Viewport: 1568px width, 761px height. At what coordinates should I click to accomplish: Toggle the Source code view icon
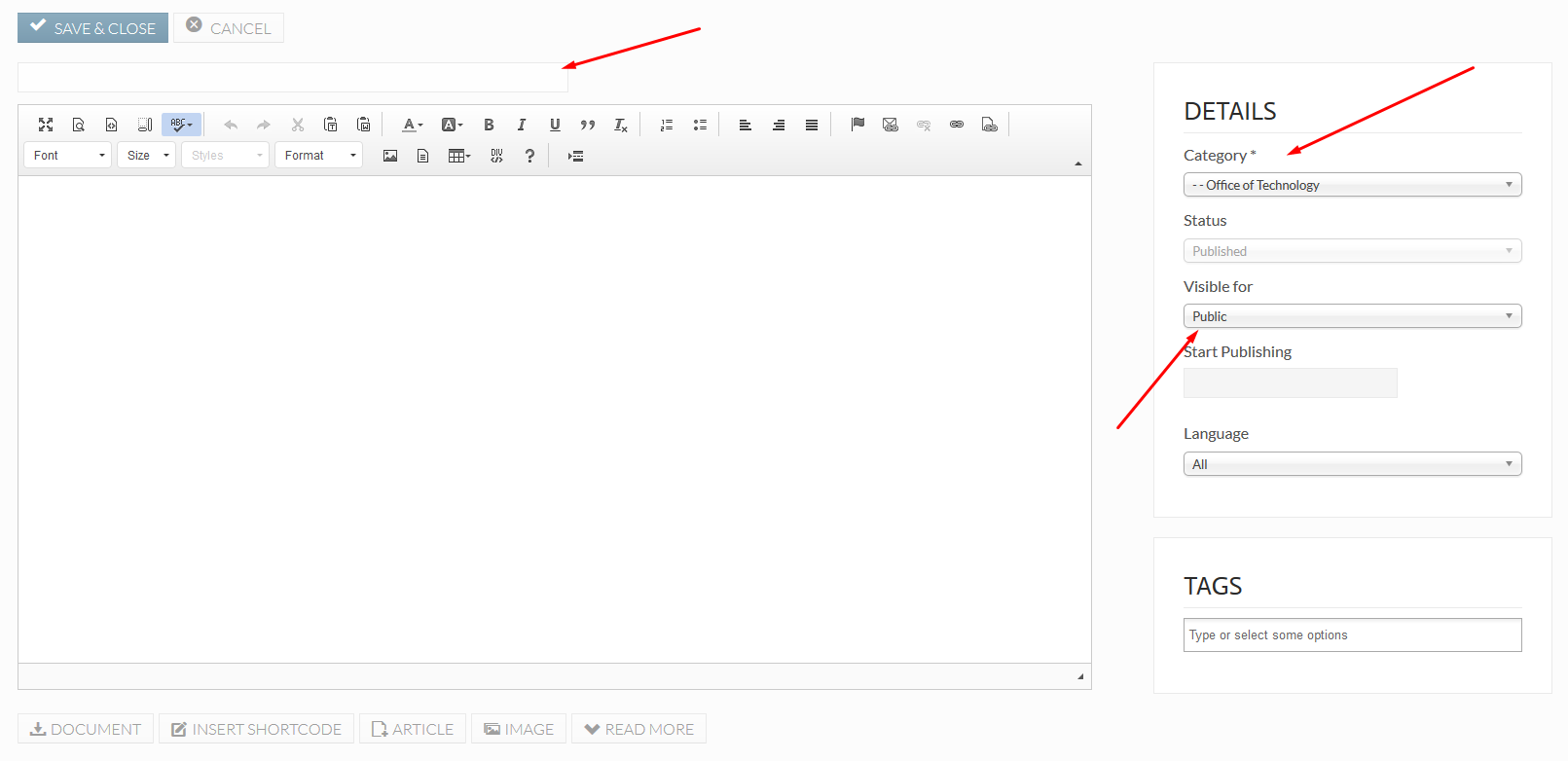tap(112, 125)
